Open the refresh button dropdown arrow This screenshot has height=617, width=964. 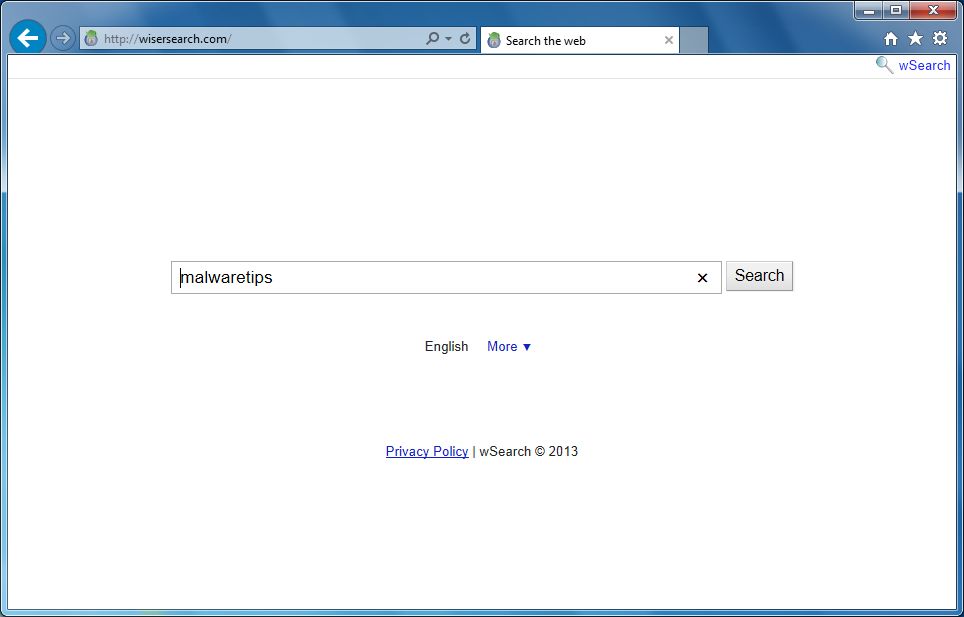pos(449,38)
